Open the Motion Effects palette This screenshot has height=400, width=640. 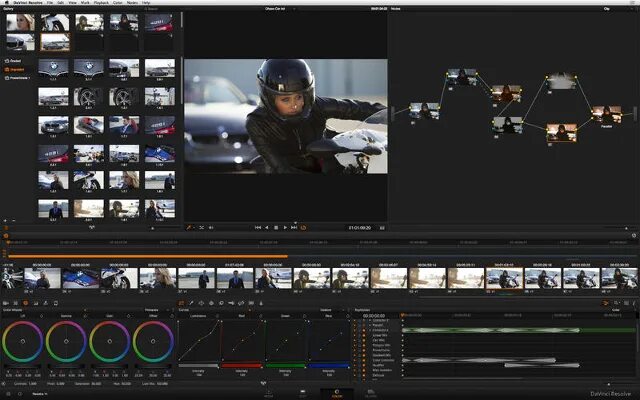(x=46, y=303)
